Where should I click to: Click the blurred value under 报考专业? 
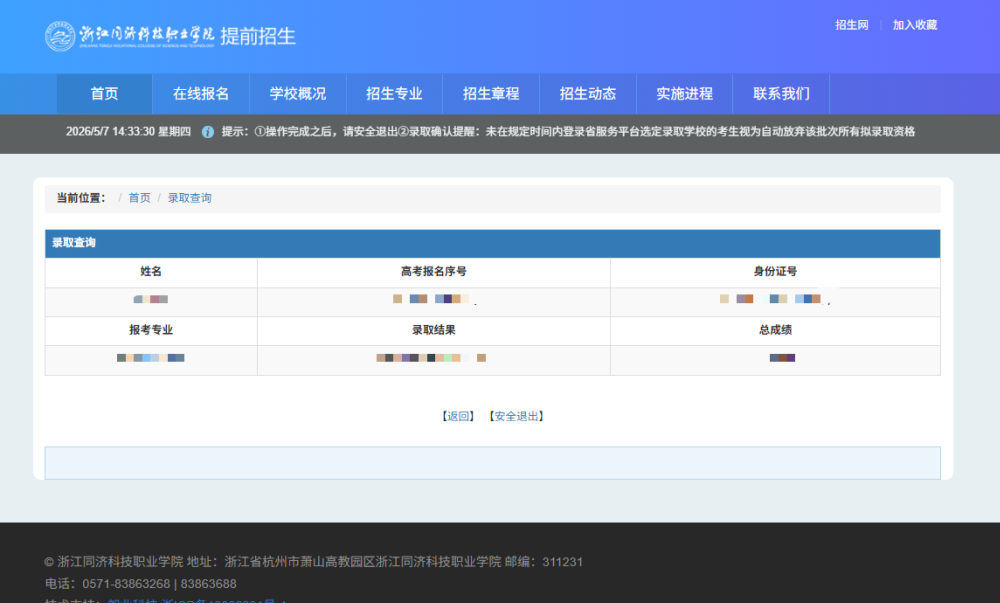(x=151, y=358)
